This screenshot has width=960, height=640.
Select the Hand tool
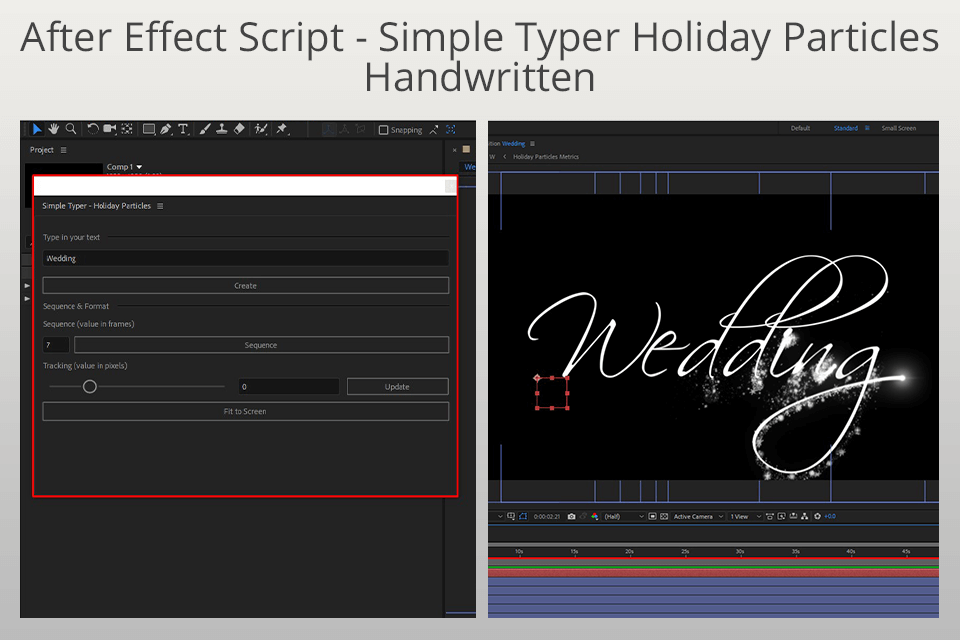54,129
